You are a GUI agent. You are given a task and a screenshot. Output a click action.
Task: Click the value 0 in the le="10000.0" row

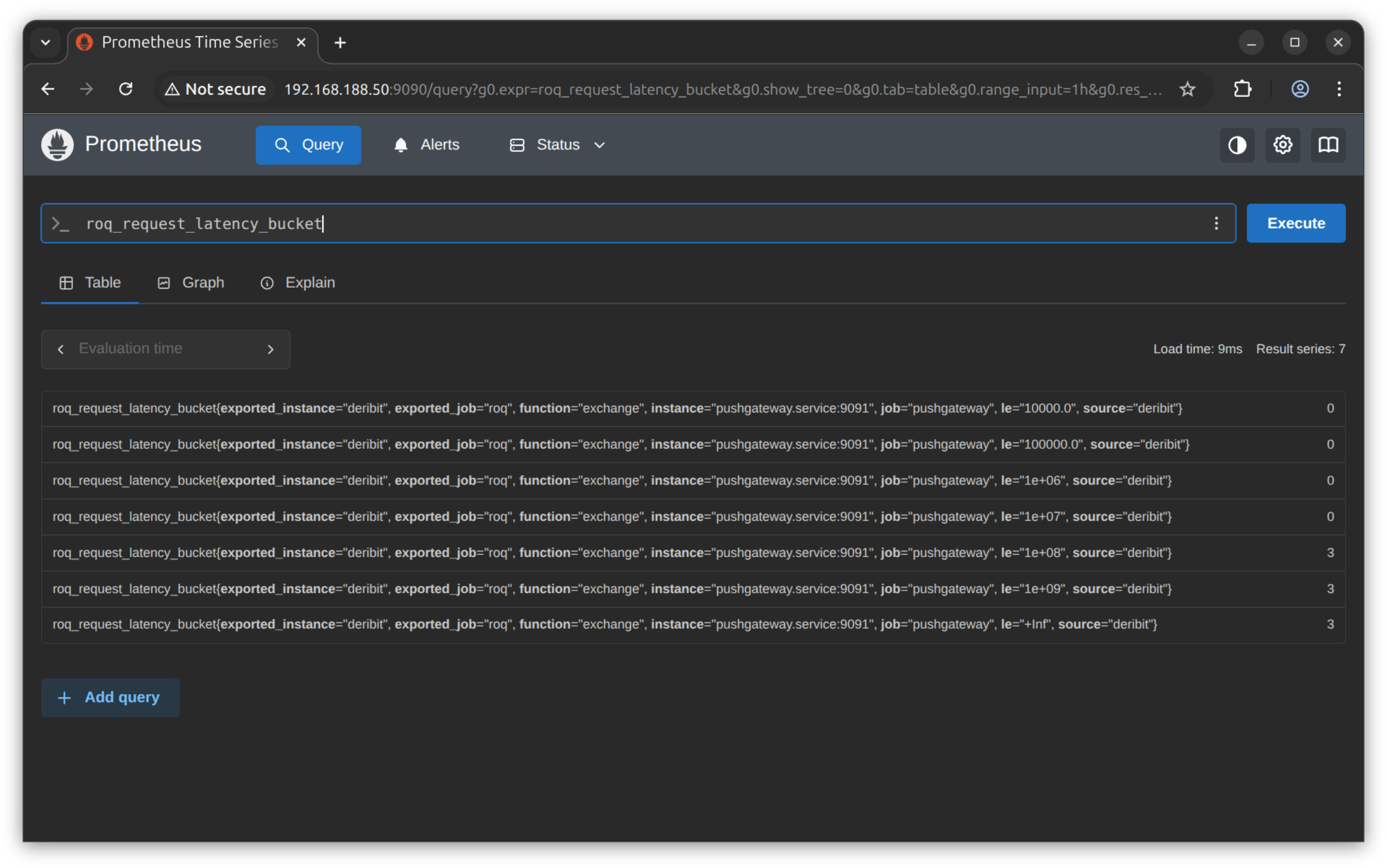point(1330,409)
